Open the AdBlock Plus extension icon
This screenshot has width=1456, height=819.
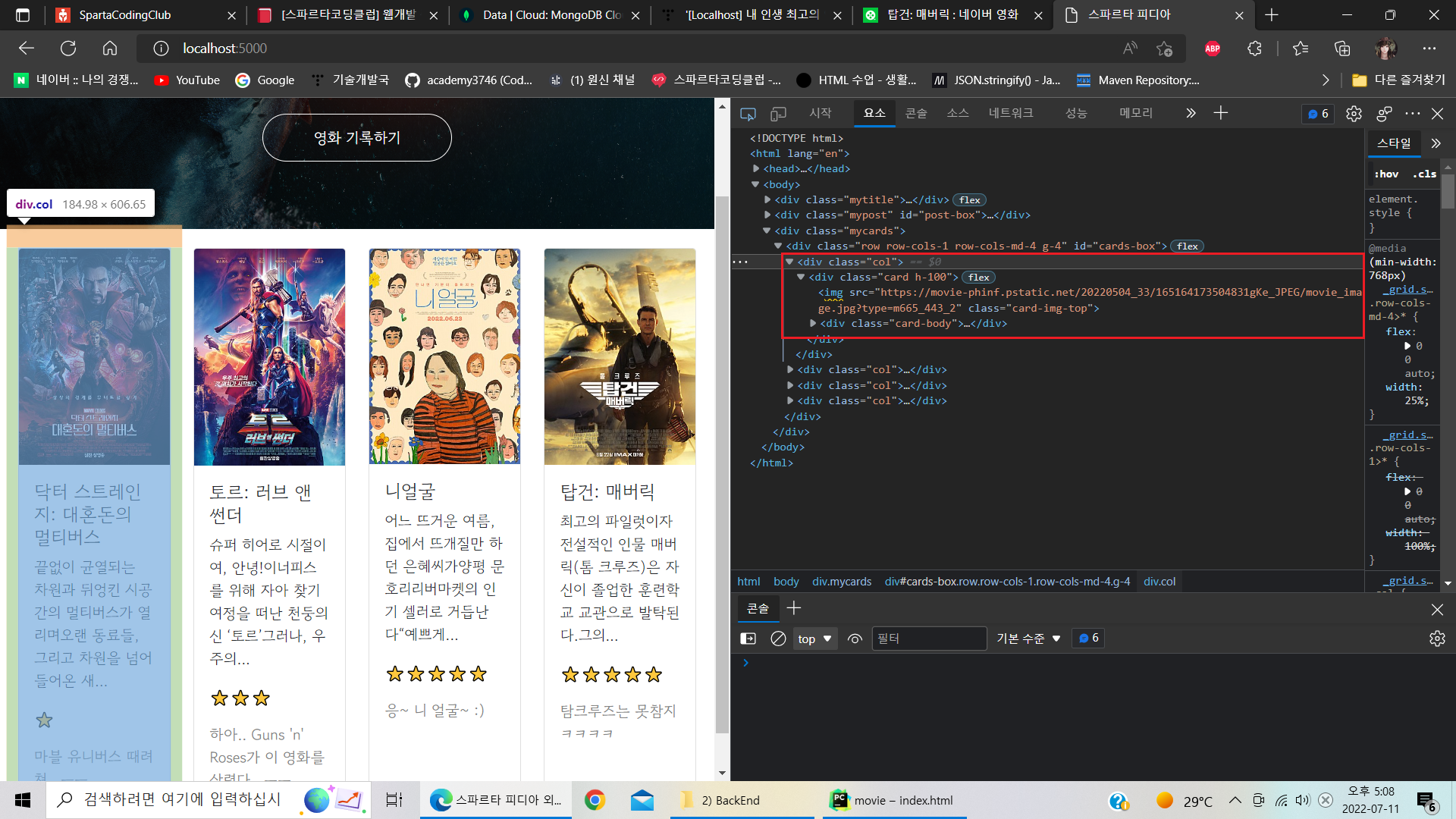point(1212,49)
